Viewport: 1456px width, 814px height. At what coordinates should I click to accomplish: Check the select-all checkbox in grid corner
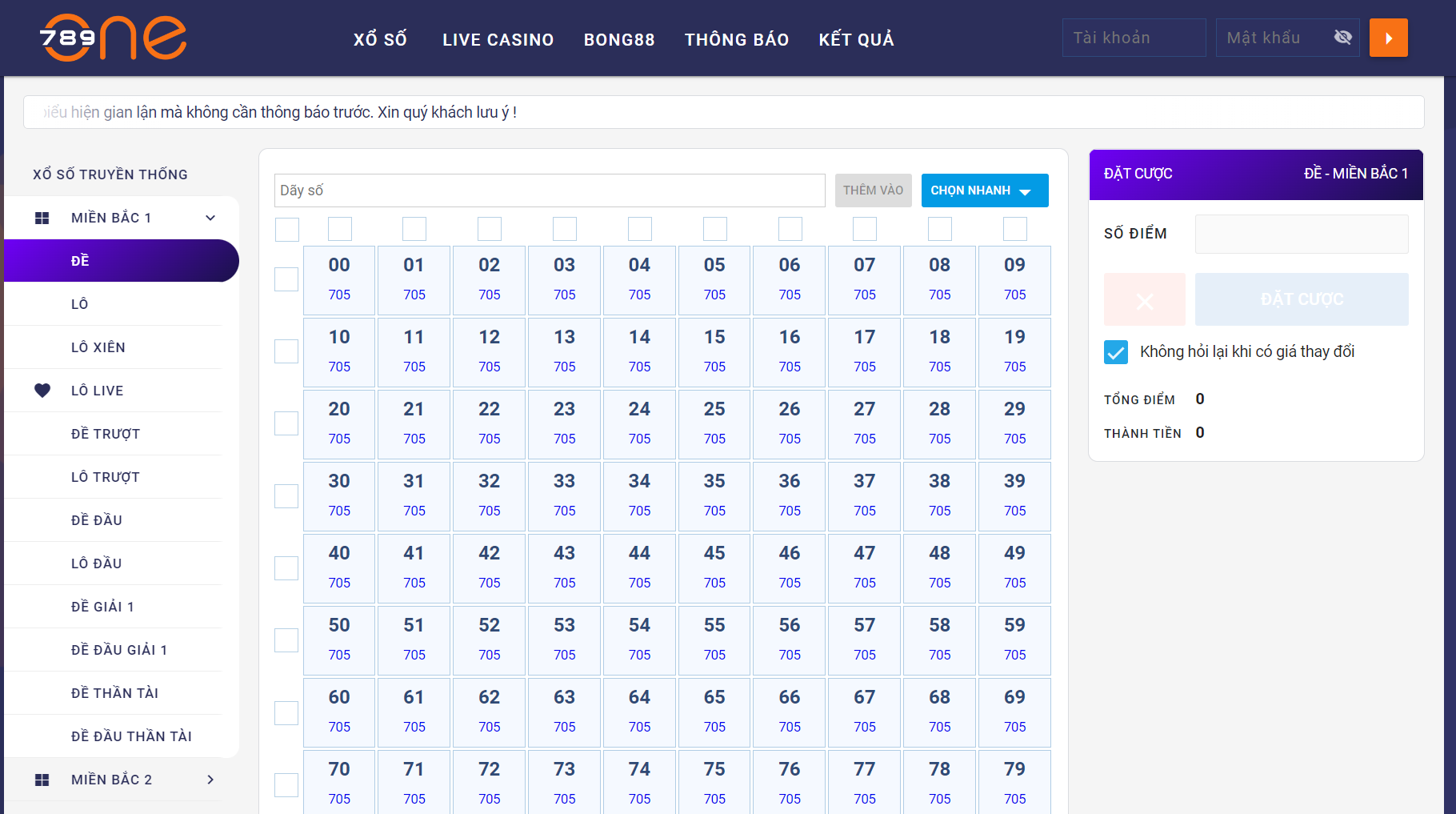click(x=287, y=230)
